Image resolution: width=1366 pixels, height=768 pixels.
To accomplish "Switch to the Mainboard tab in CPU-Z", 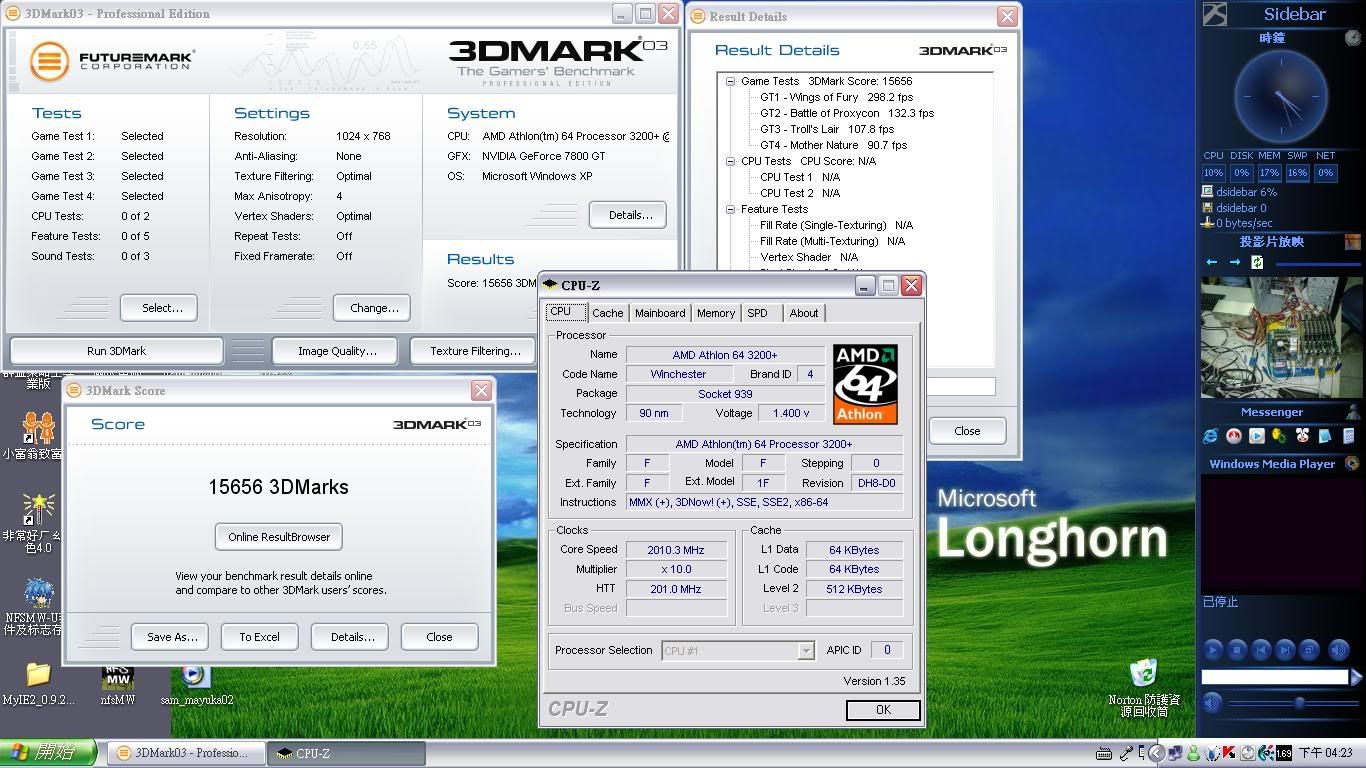I will click(660, 313).
